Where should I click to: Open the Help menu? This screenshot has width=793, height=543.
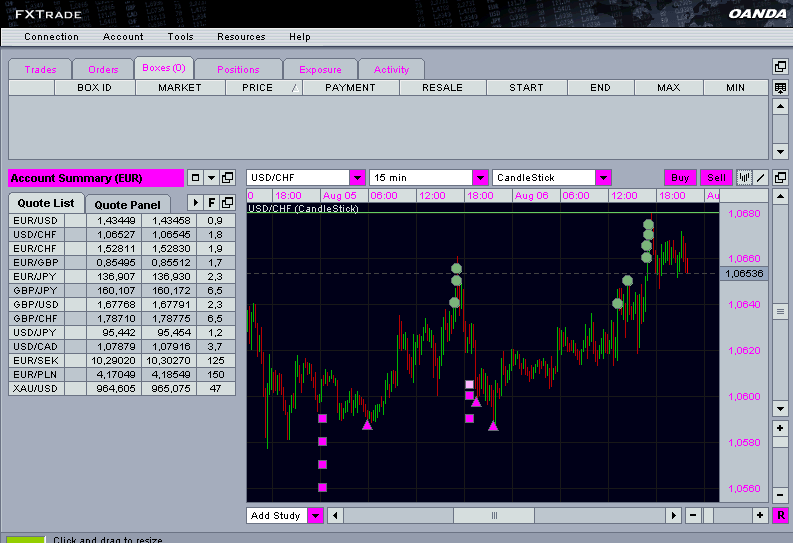pyautogui.click(x=300, y=37)
